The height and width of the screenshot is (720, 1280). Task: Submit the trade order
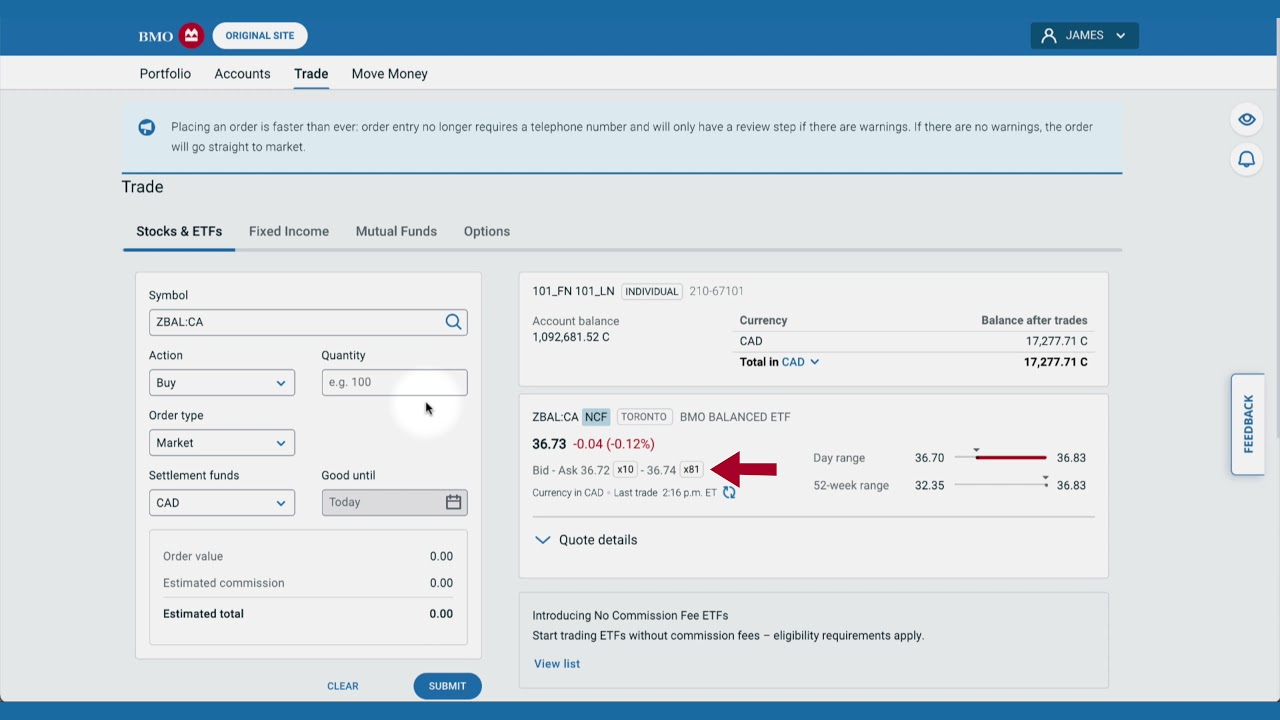(447, 686)
